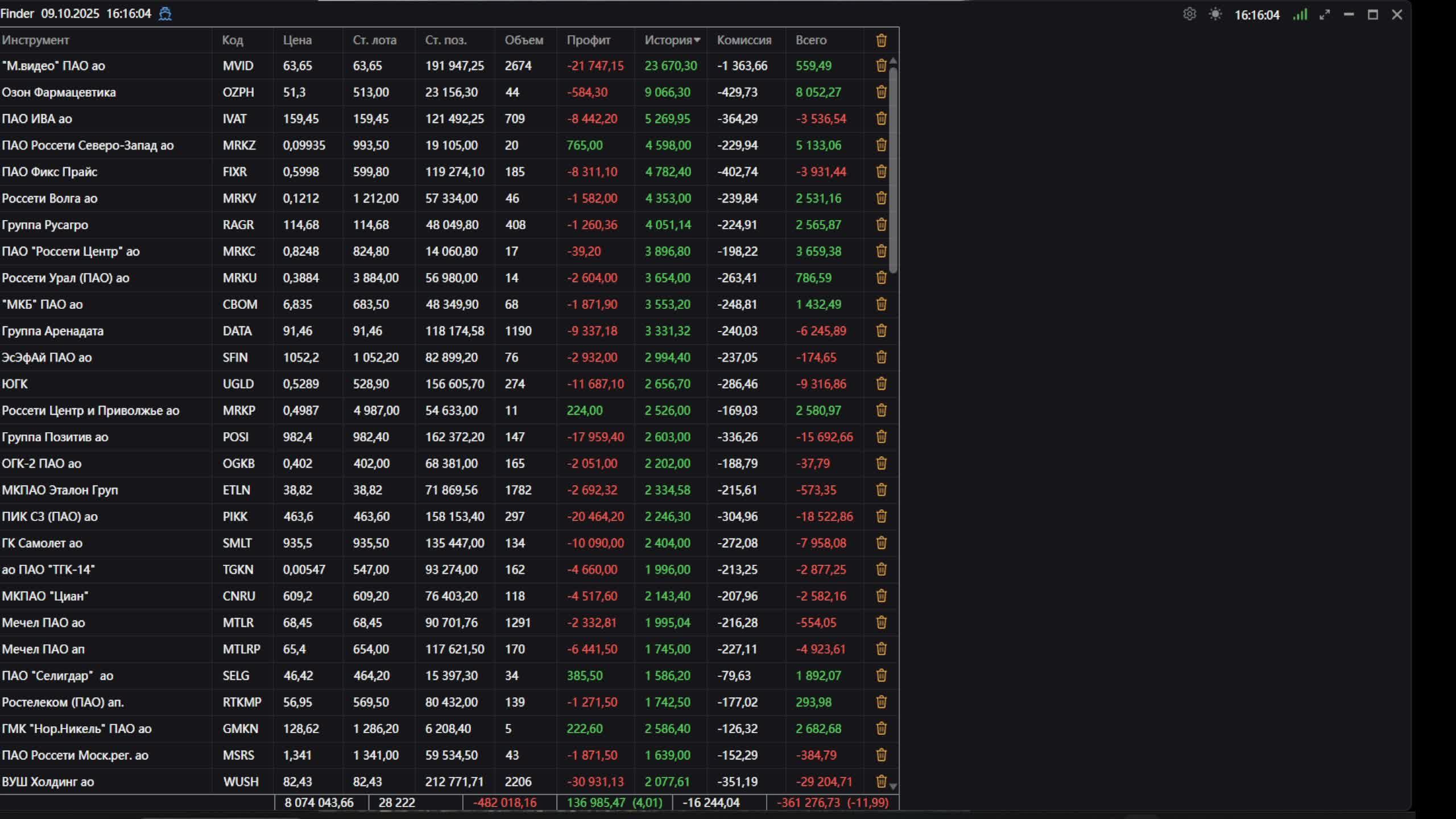Toggle the light/dark theme sun icon

point(1215,14)
